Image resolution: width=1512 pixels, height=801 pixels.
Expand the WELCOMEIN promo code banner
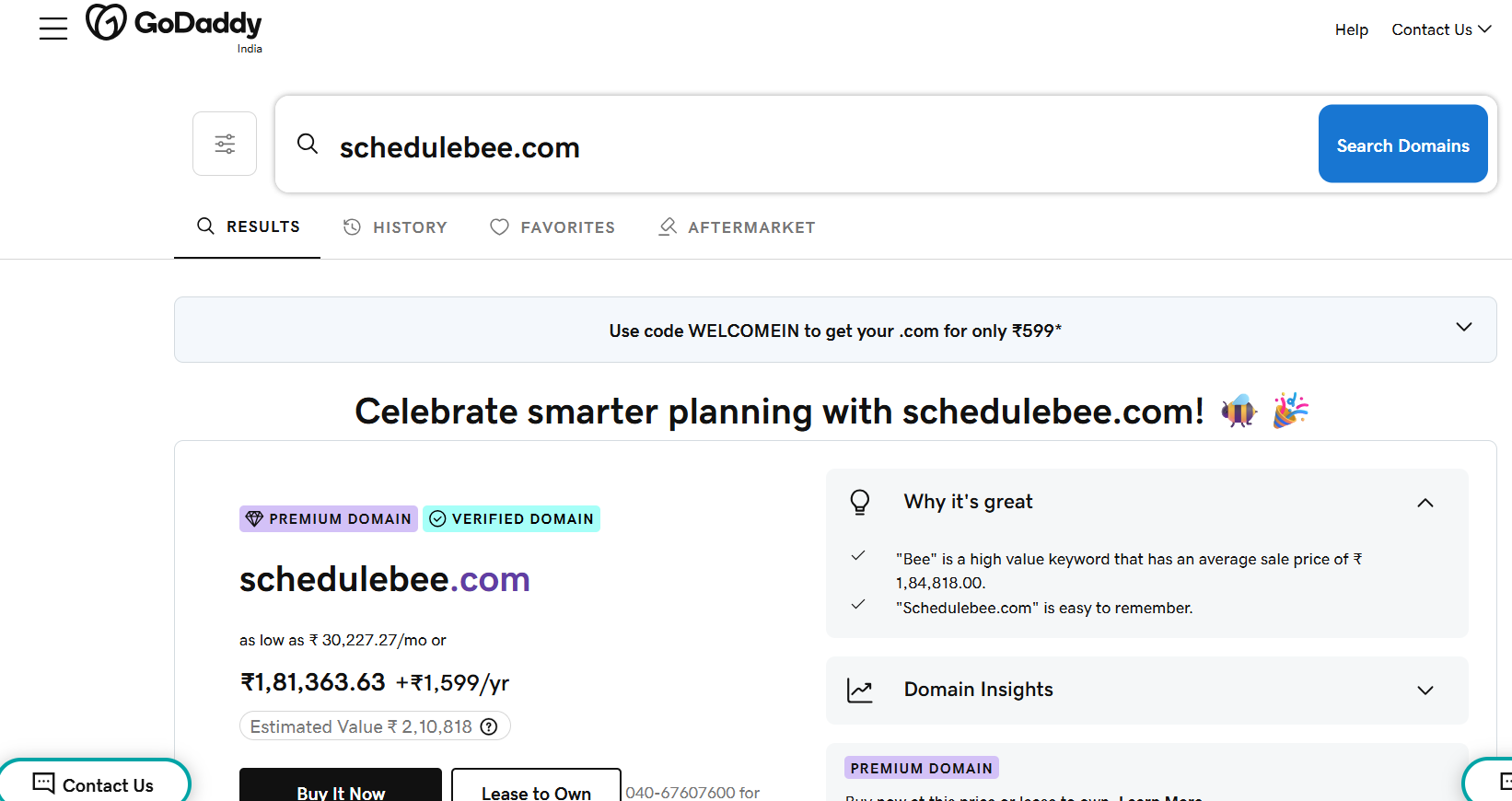coord(1463,328)
